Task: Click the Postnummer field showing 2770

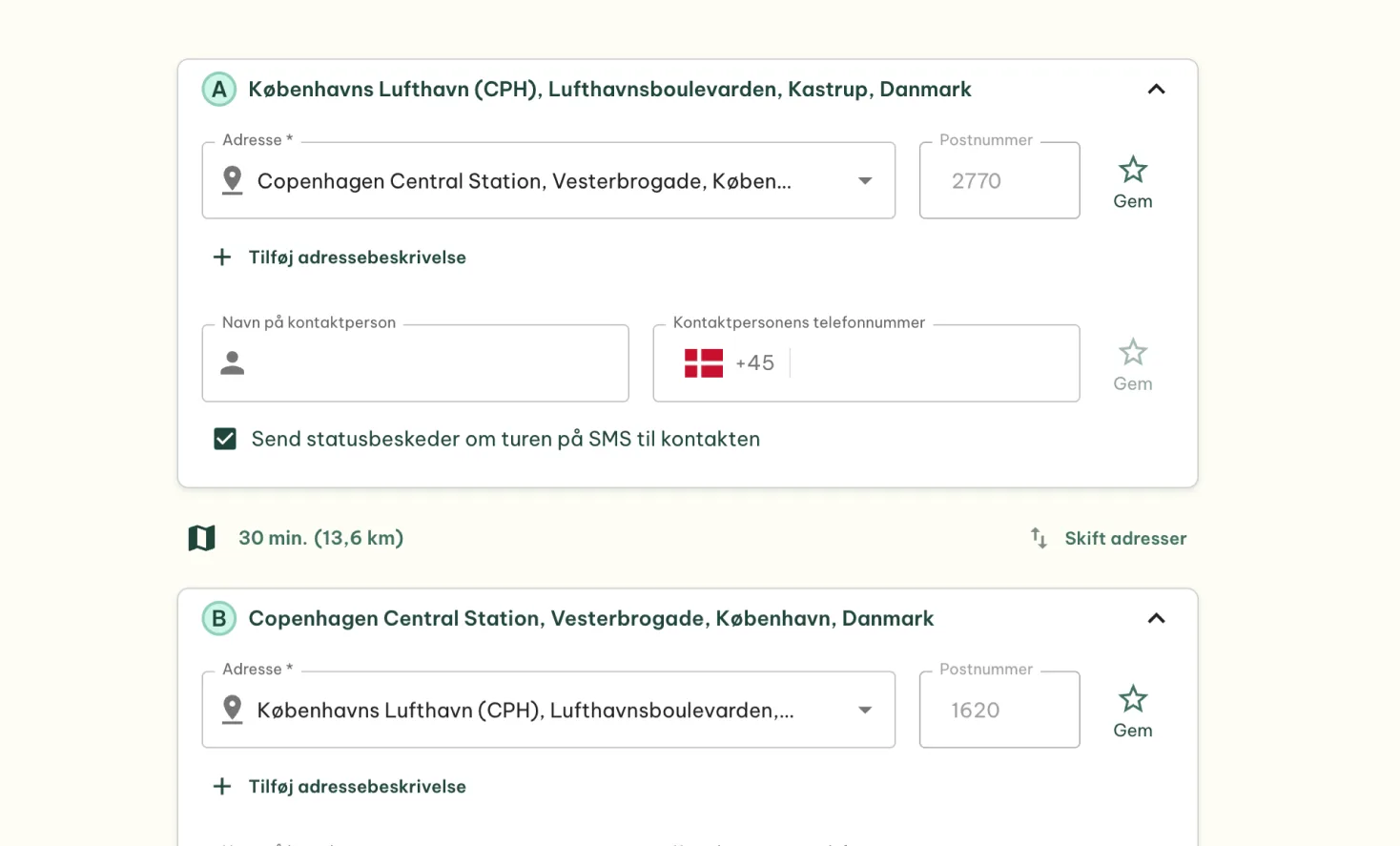Action: pos(999,180)
